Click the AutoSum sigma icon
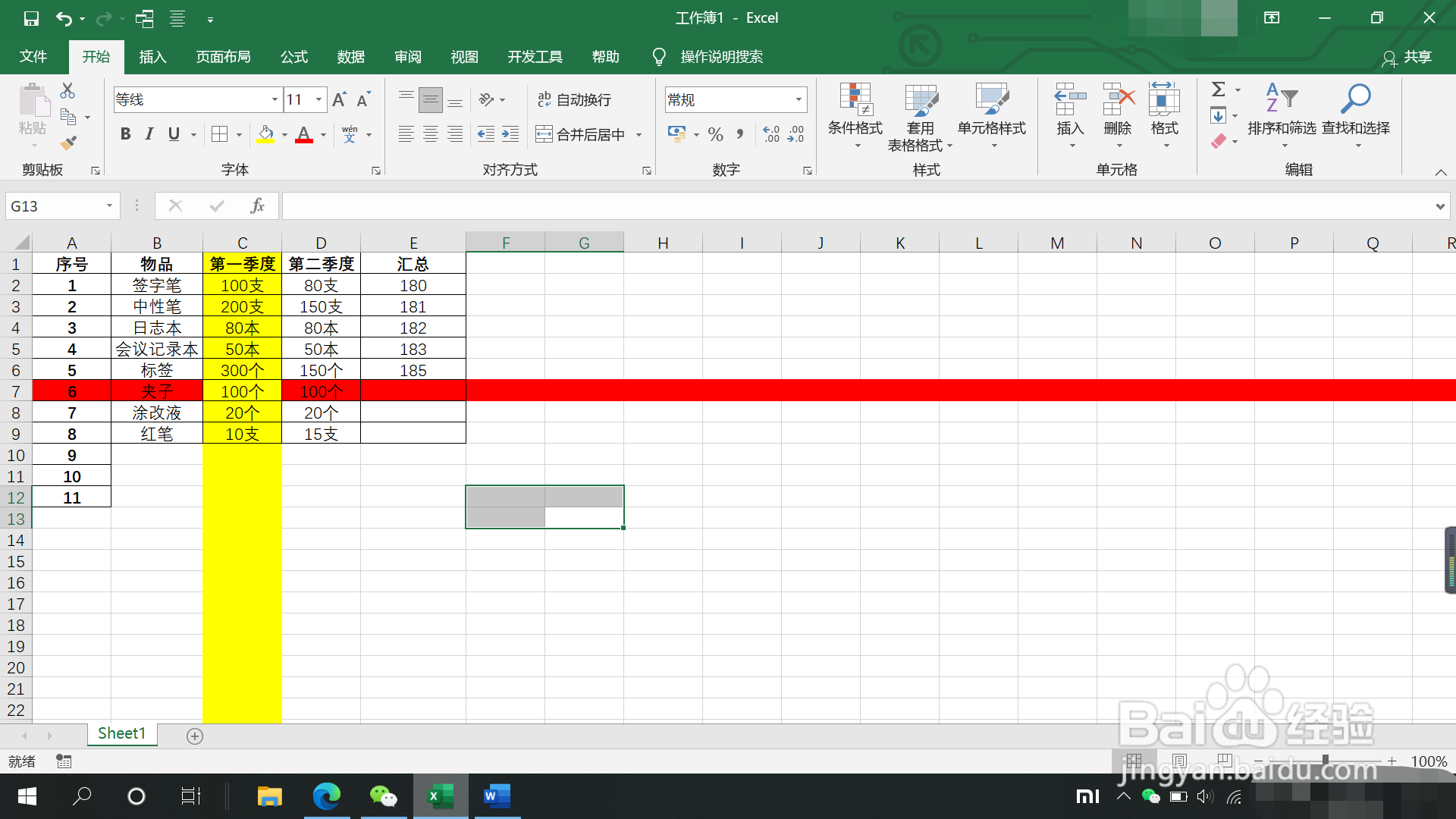This screenshot has width=1456, height=819. [1218, 89]
